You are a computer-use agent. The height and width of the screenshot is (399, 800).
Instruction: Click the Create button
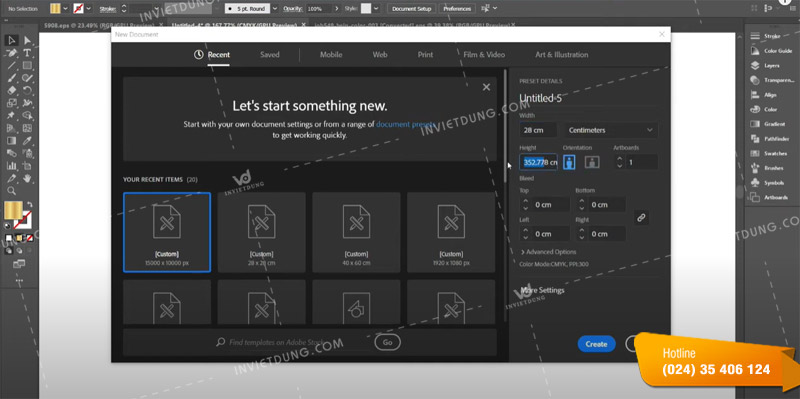click(596, 344)
